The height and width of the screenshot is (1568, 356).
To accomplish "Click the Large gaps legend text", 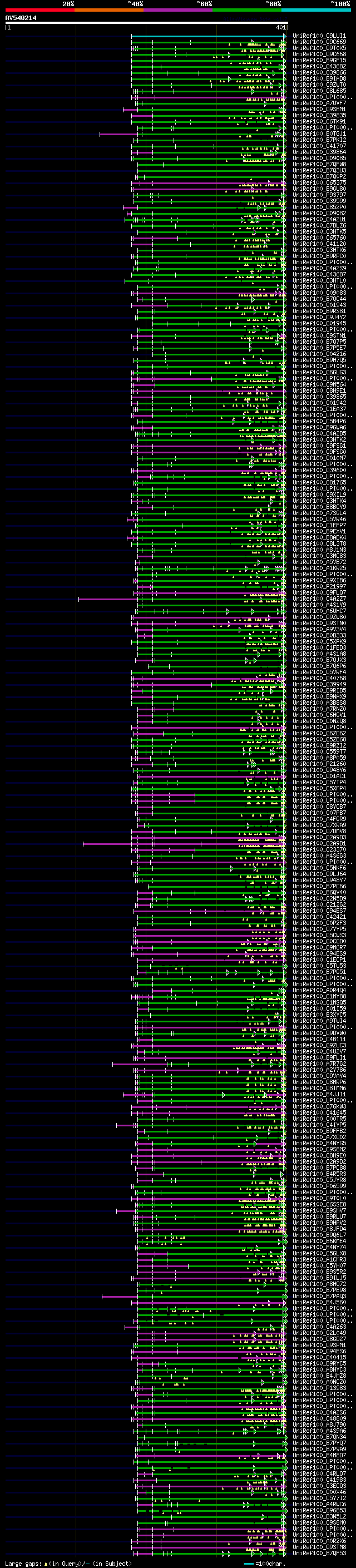I will coord(23,1563).
